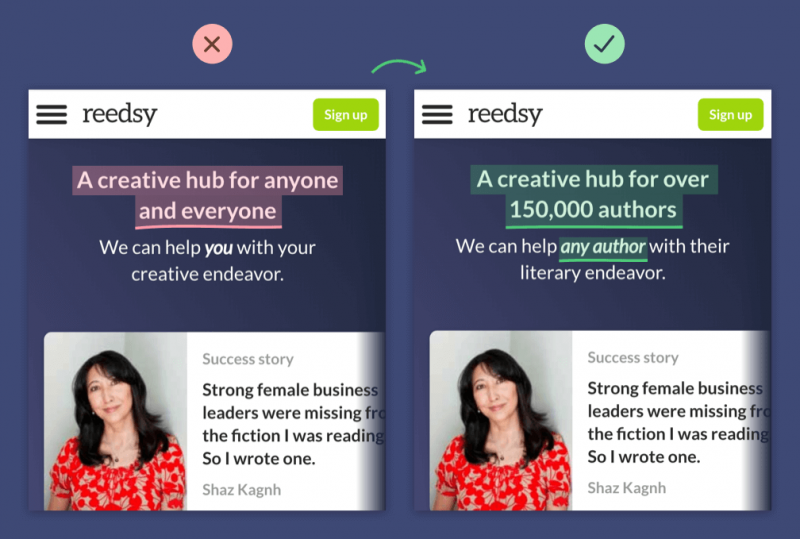Click the pink X circle icon

(x=212, y=44)
